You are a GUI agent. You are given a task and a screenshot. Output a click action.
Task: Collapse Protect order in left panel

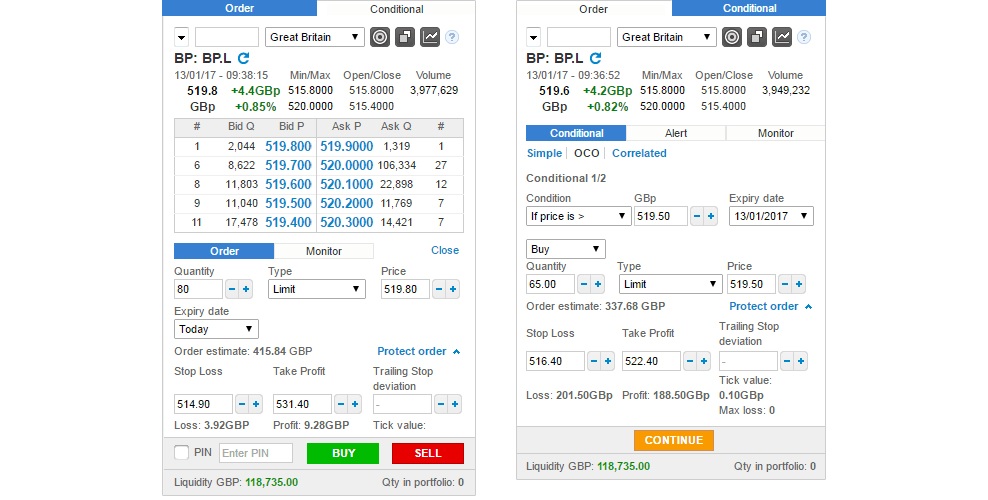pyautogui.click(x=418, y=351)
